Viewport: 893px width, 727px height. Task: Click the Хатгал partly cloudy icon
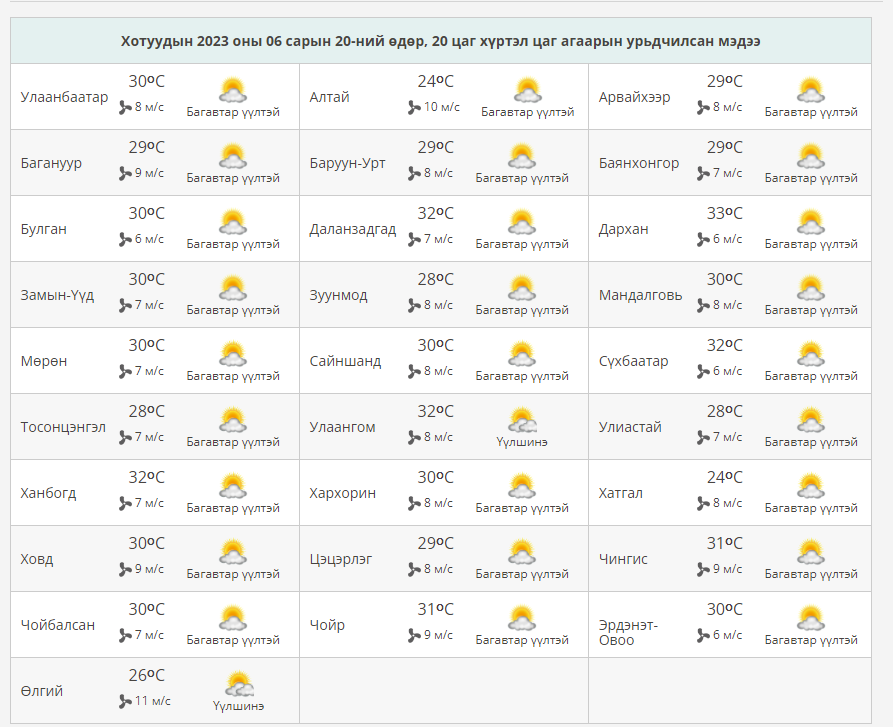[x=810, y=486]
